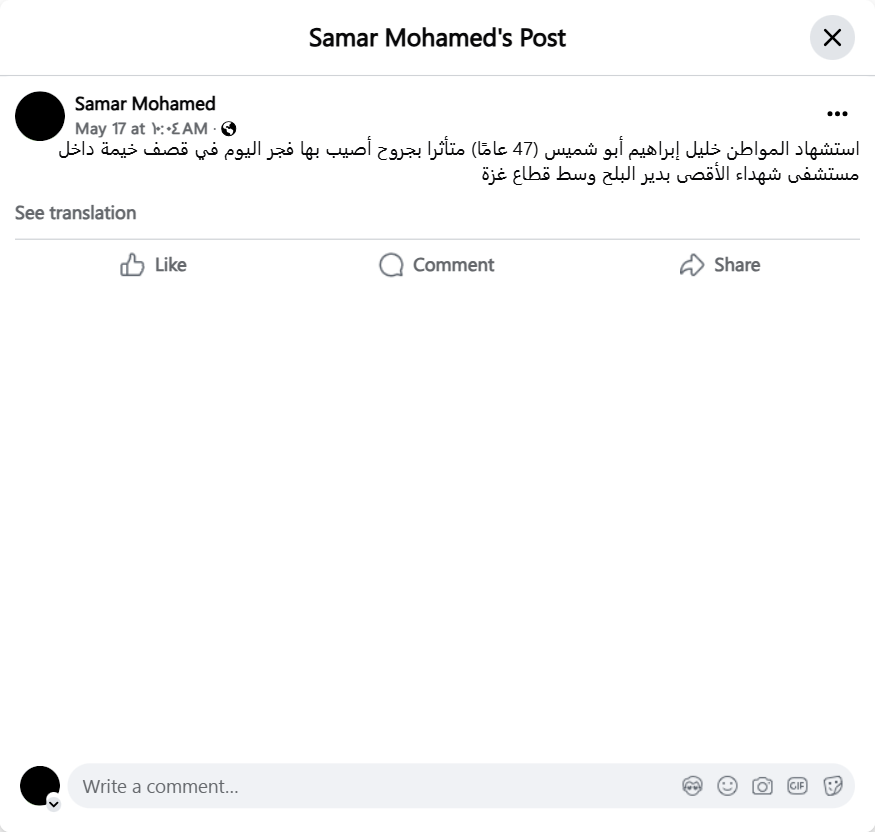Open the three-dot post options menu
The image size is (875, 832).
(x=837, y=114)
